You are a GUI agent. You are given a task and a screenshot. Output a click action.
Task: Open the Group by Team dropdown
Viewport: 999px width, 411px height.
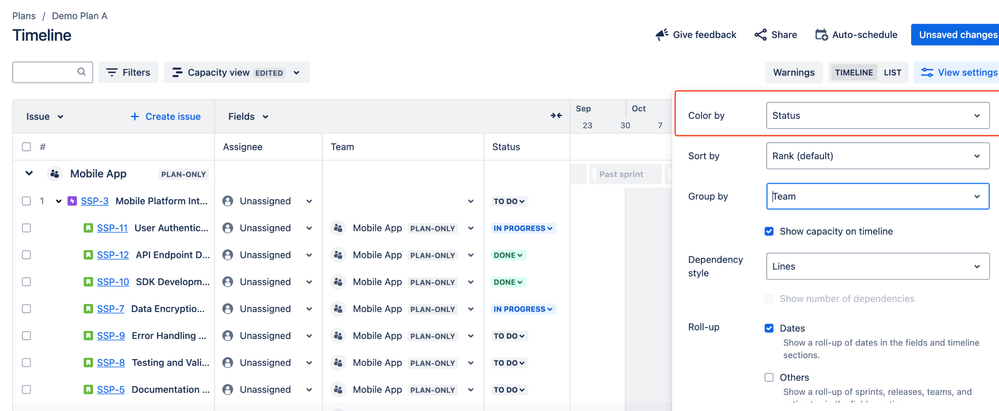point(877,196)
